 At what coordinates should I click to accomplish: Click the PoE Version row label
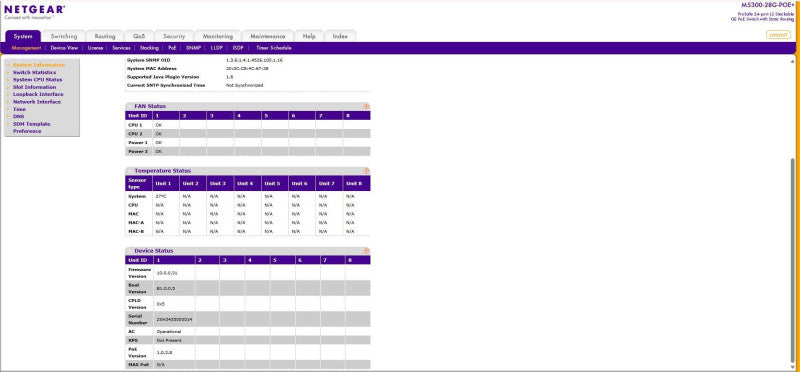tap(138, 353)
